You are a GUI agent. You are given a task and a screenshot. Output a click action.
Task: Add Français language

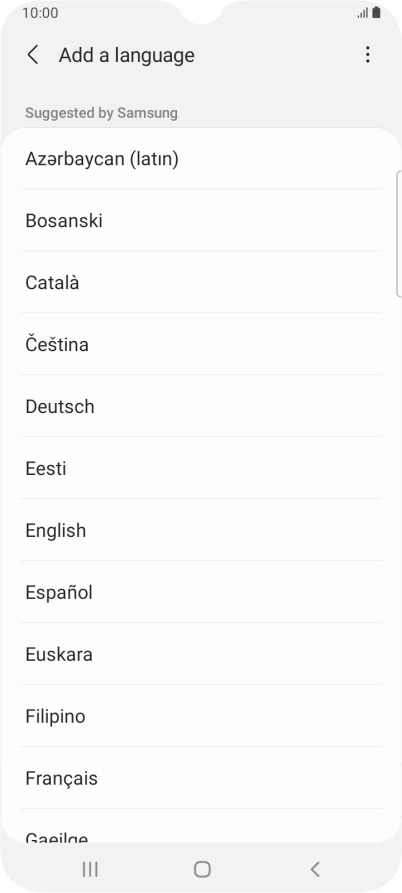click(x=201, y=779)
